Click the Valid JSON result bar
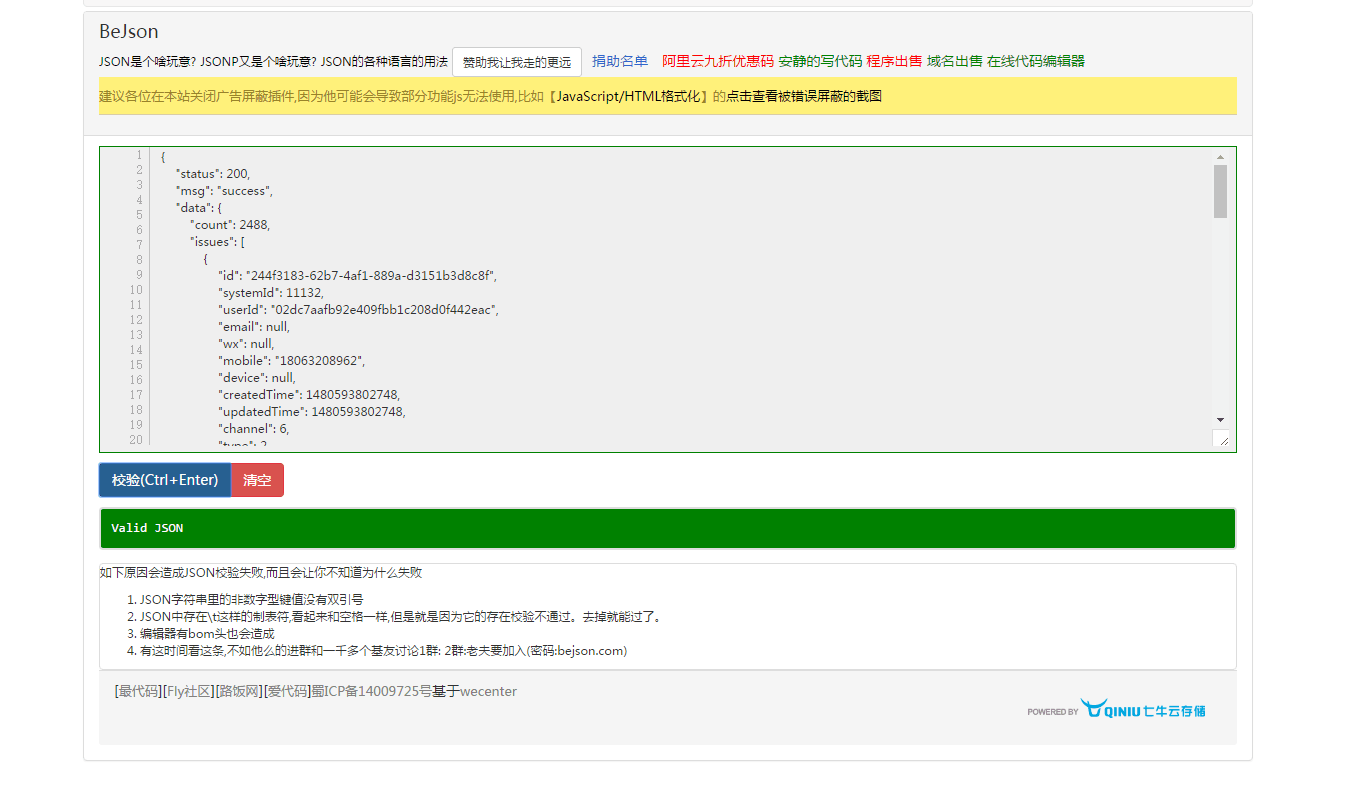The width and height of the screenshot is (1370, 811). [668, 528]
